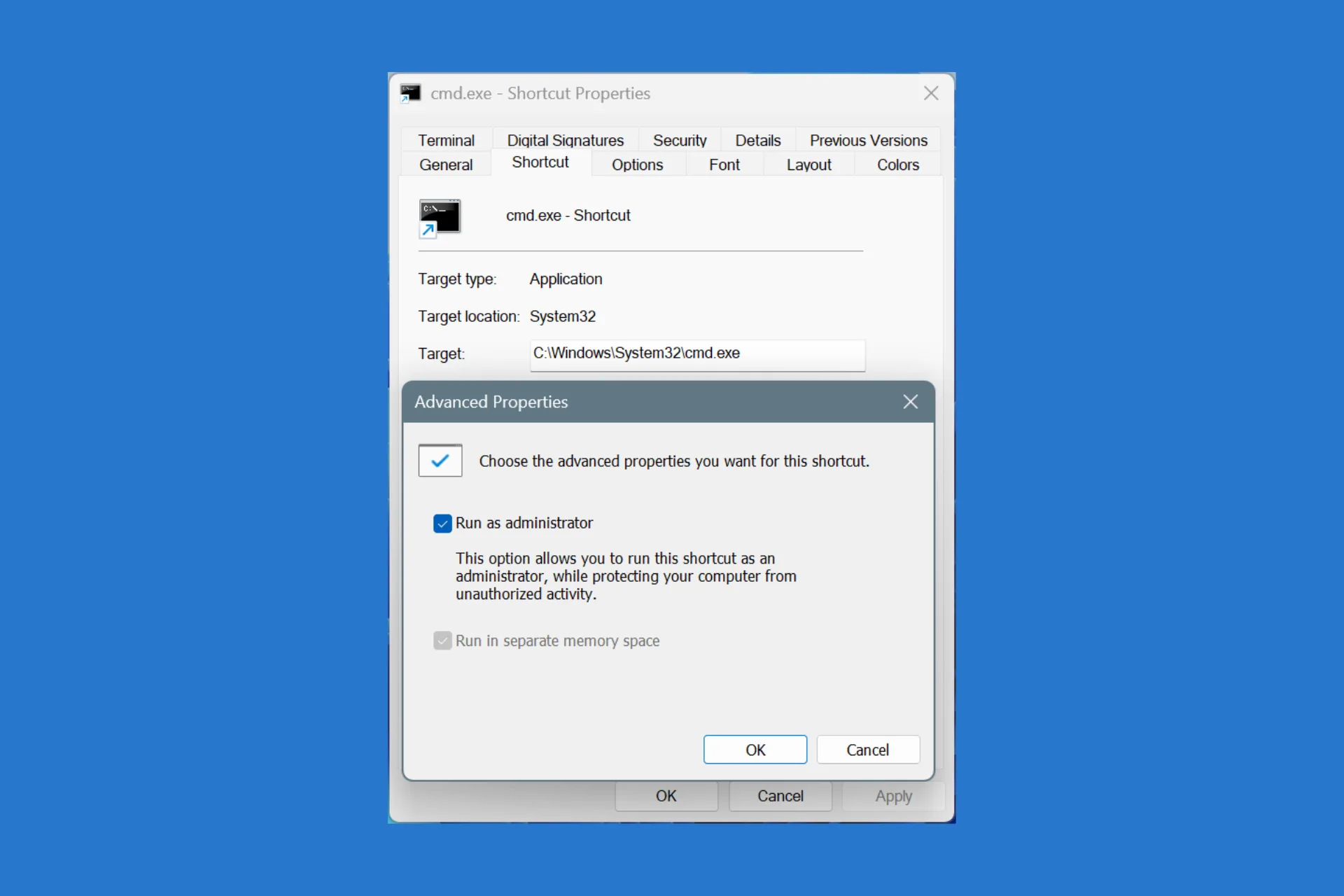1344x896 pixels.
Task: Close the Advanced Properties dialog
Action: [910, 401]
